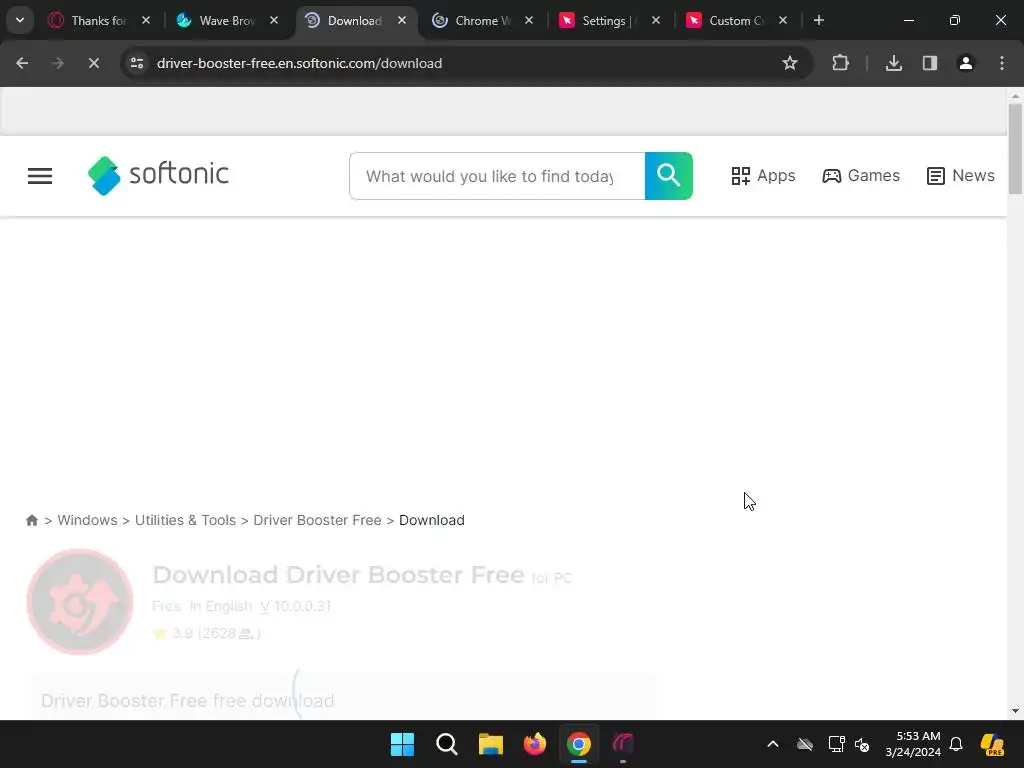The height and width of the screenshot is (768, 1024).
Task: Open the profile avatar icon
Action: pos(966,63)
